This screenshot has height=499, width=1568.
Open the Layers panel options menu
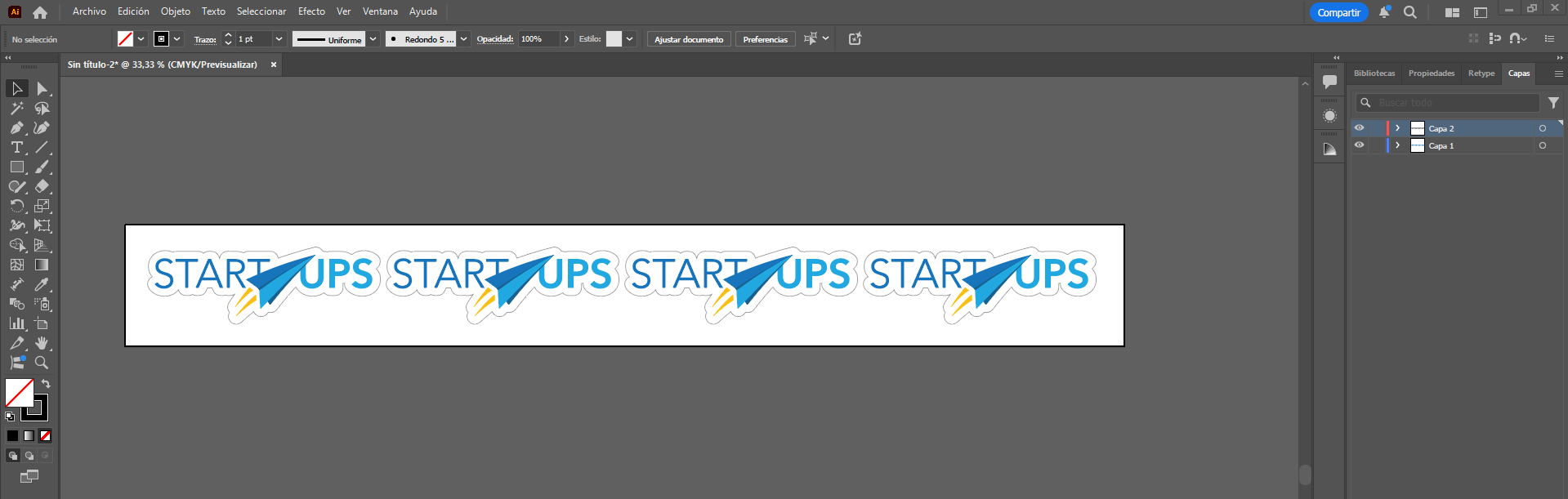click(x=1558, y=74)
